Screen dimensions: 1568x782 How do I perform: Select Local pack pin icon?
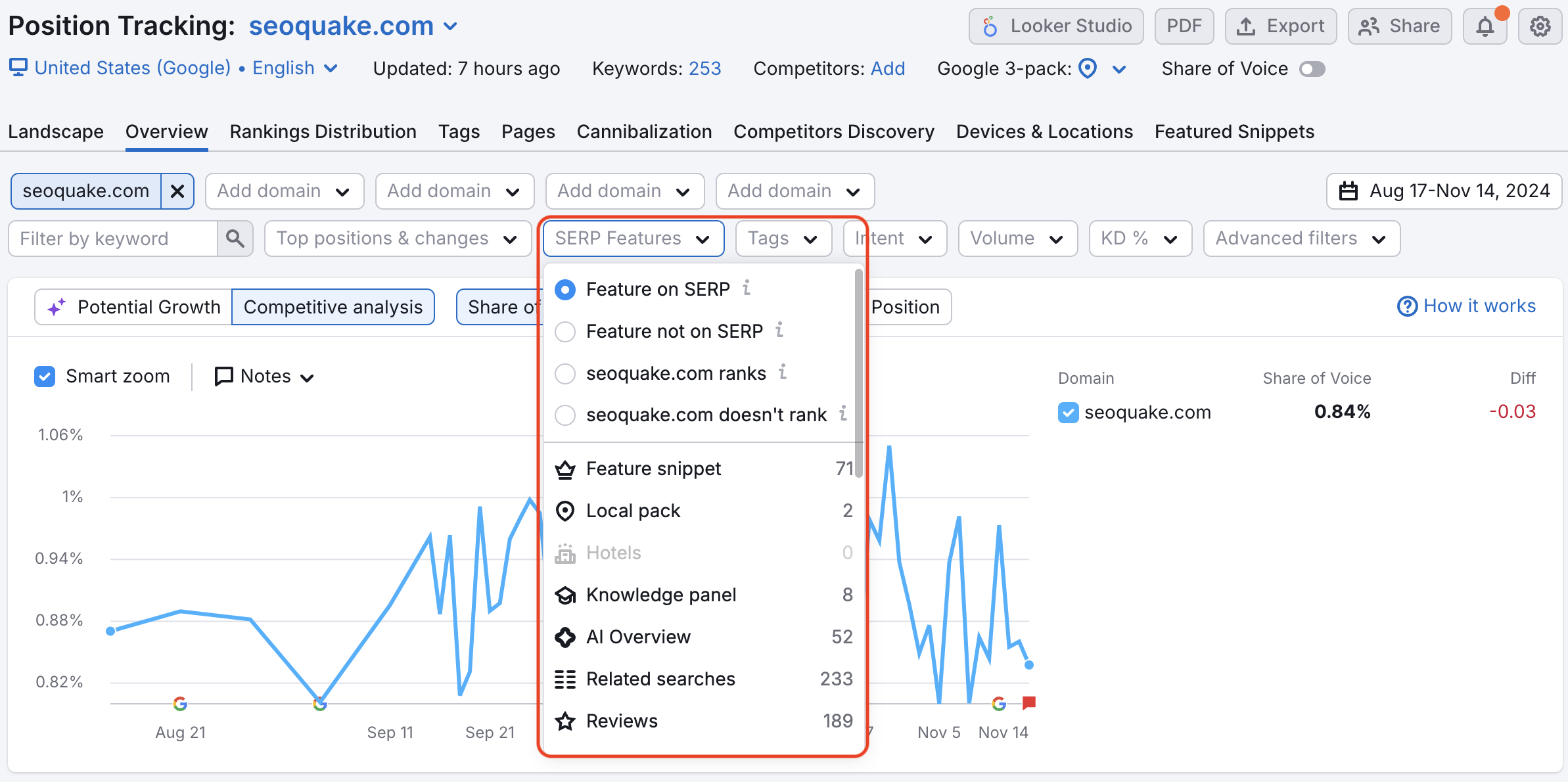tap(565, 511)
